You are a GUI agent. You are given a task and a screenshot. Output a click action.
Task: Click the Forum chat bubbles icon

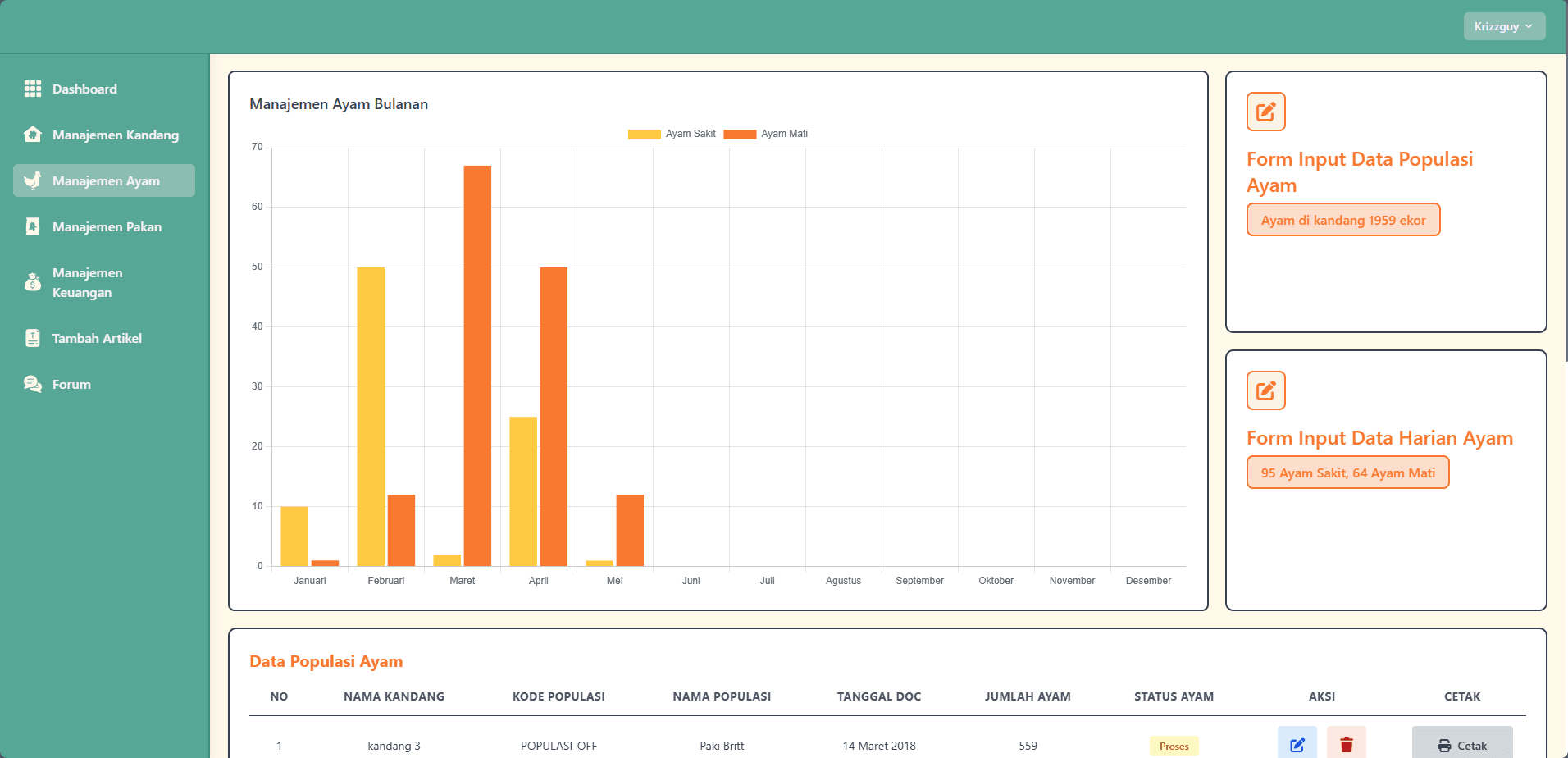33,384
